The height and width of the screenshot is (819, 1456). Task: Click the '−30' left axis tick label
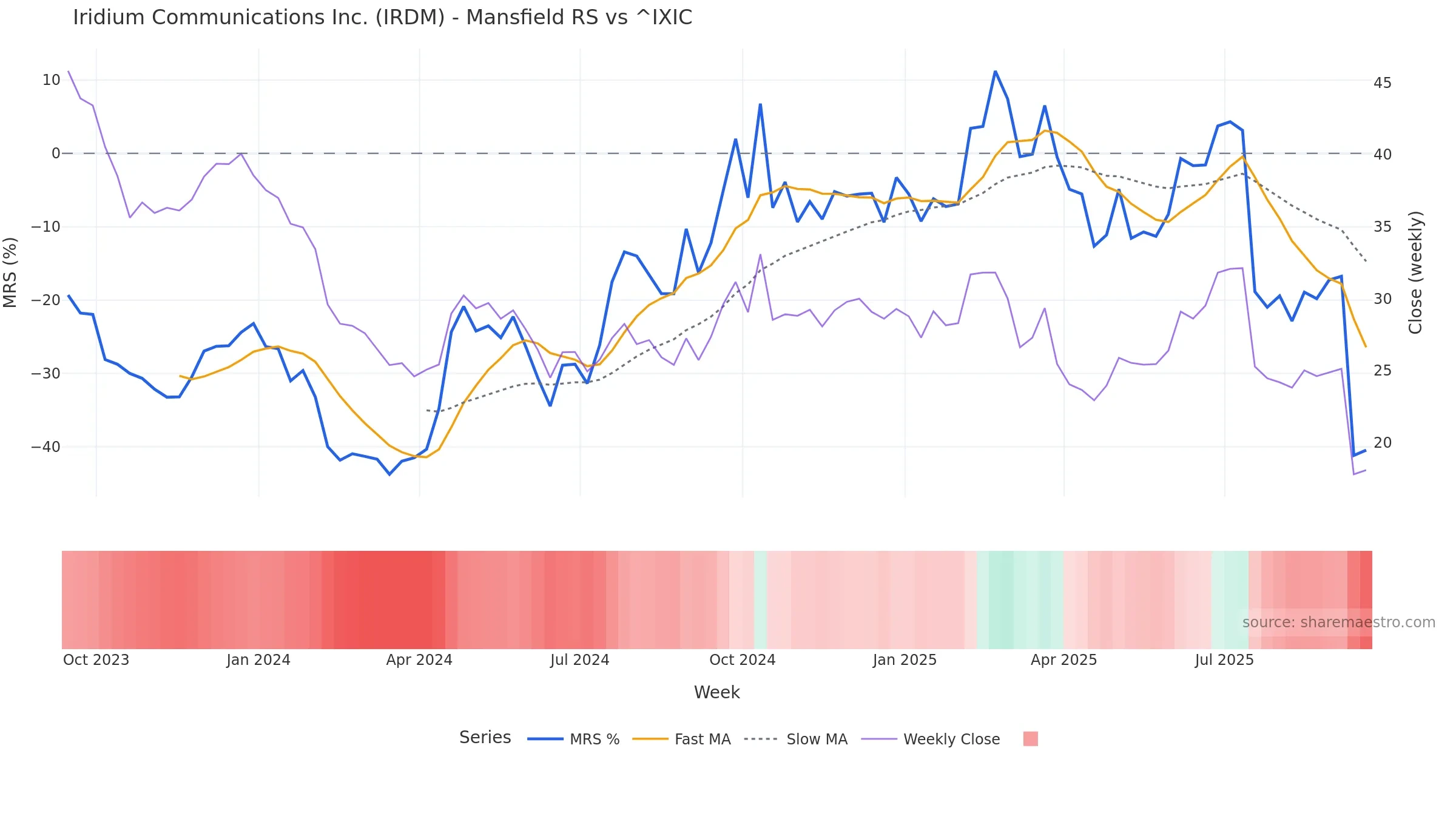pos(45,374)
